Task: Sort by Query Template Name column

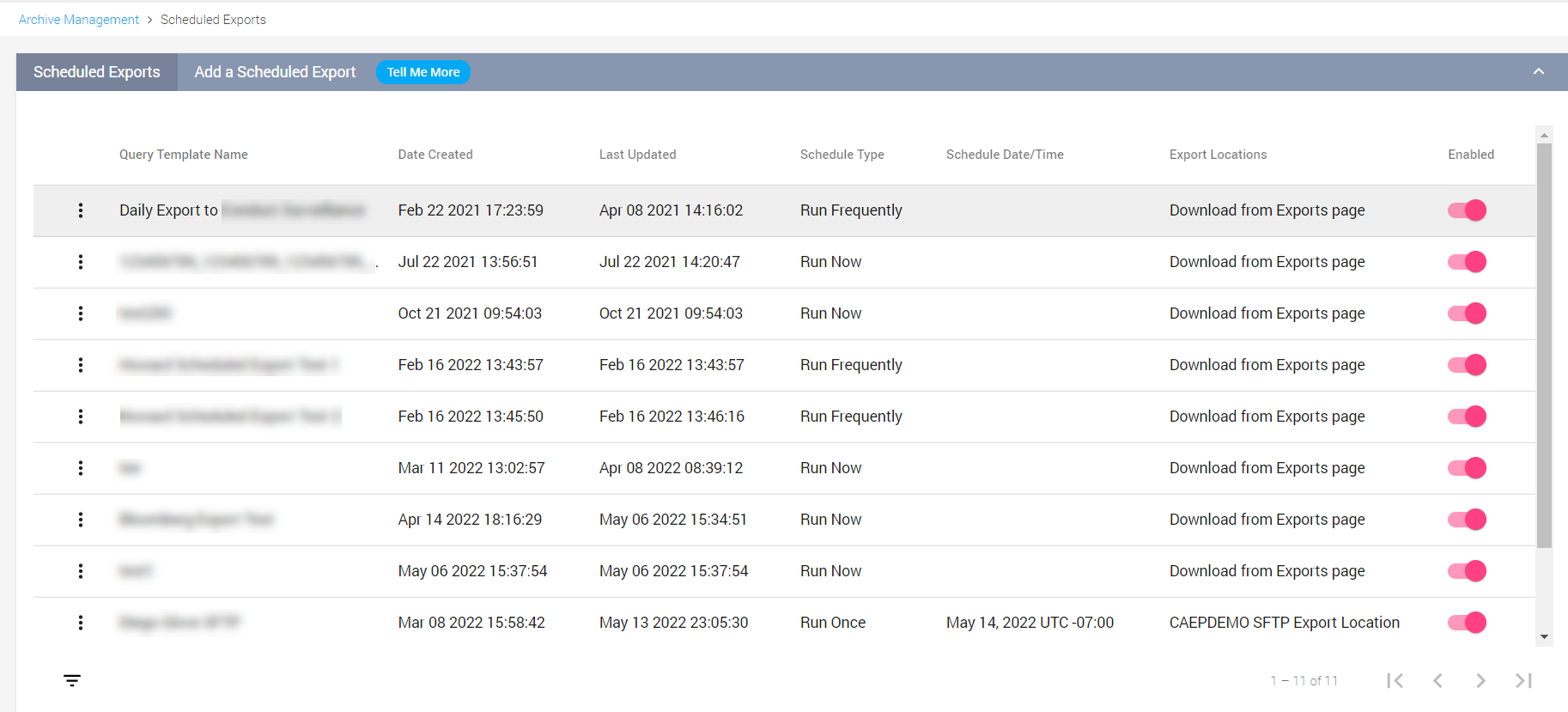Action: point(184,155)
